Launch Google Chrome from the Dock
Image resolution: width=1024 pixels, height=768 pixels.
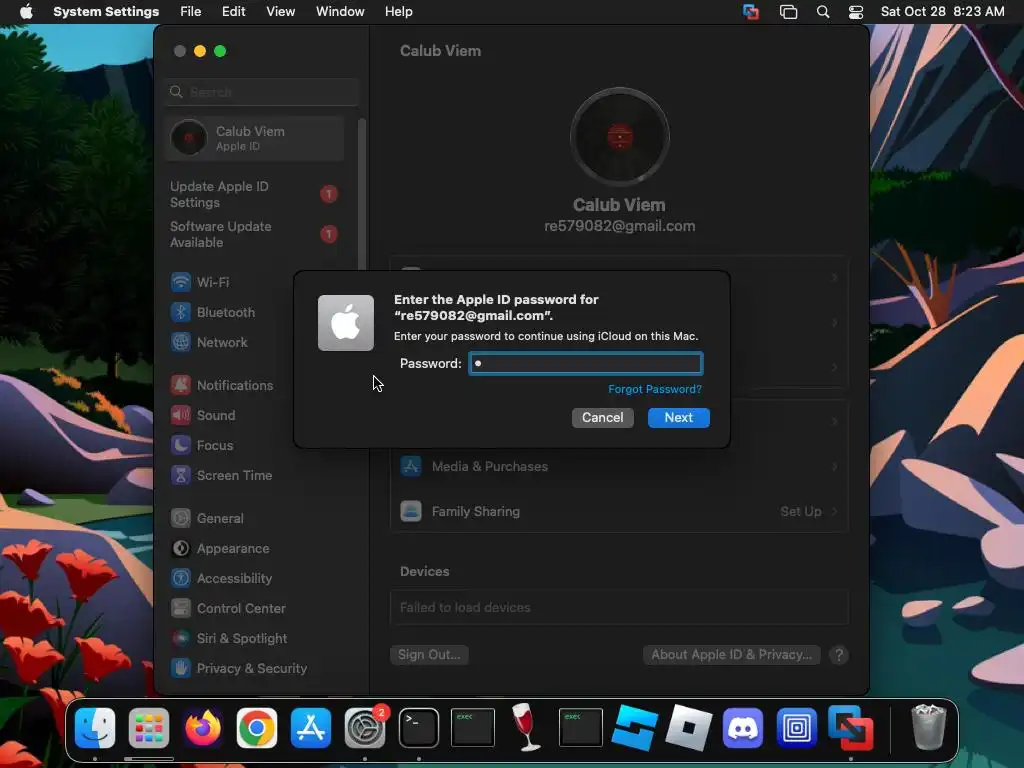[x=257, y=728]
